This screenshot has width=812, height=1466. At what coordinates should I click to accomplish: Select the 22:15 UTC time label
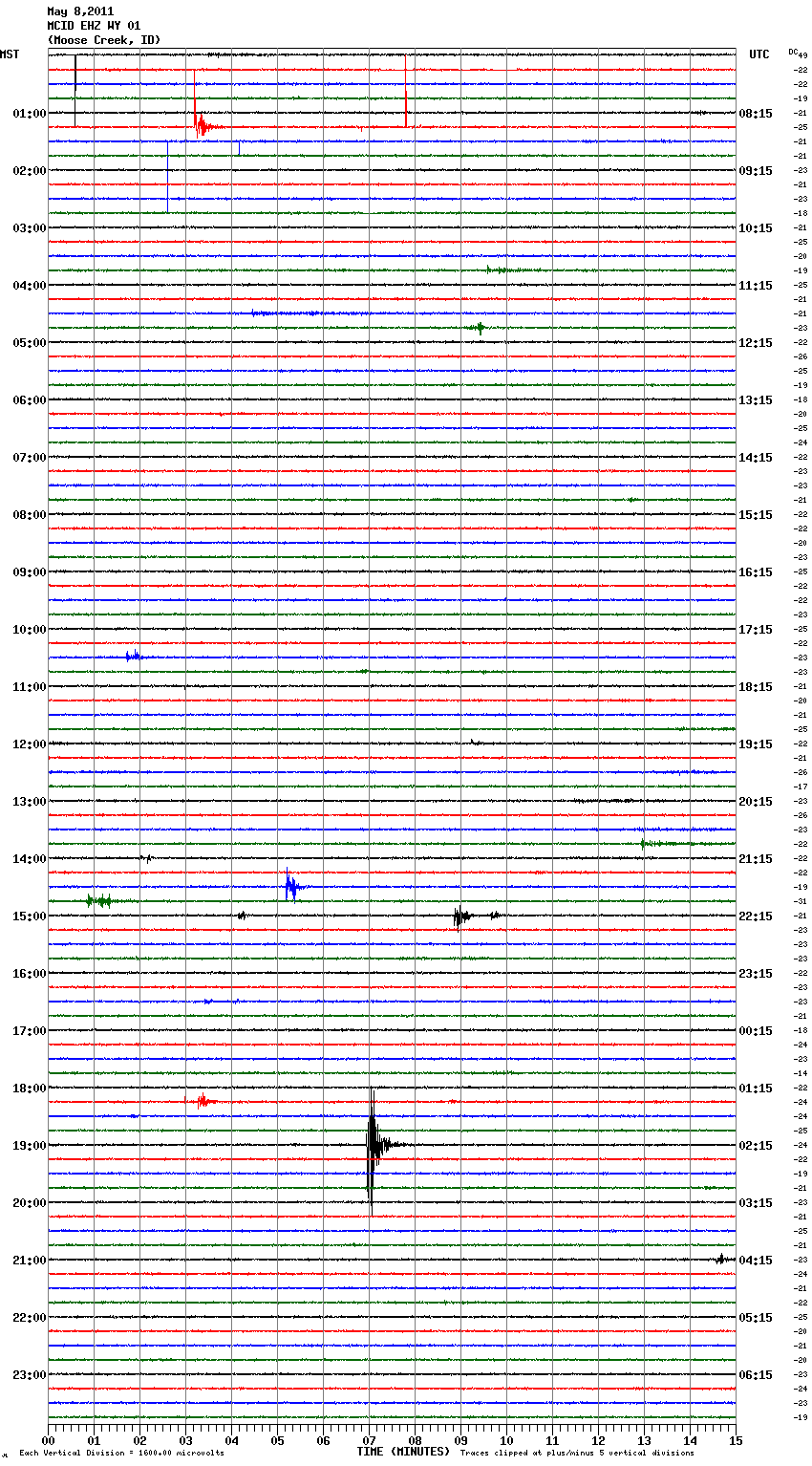(756, 916)
